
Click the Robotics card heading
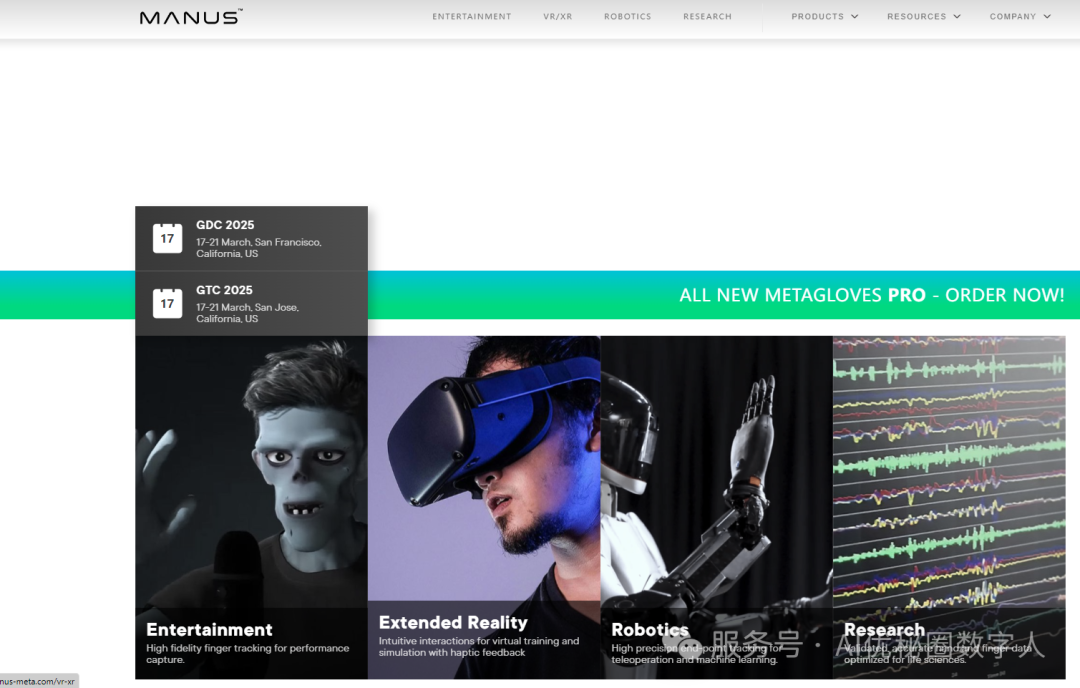coord(650,630)
